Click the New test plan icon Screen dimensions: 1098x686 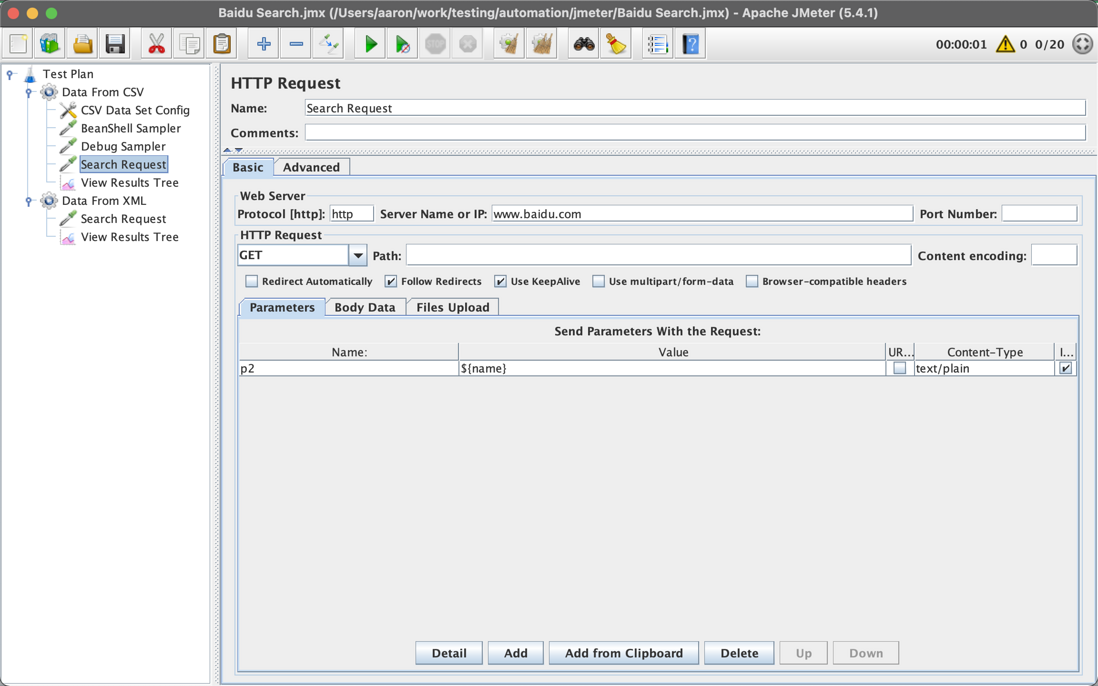pyautogui.click(x=18, y=44)
